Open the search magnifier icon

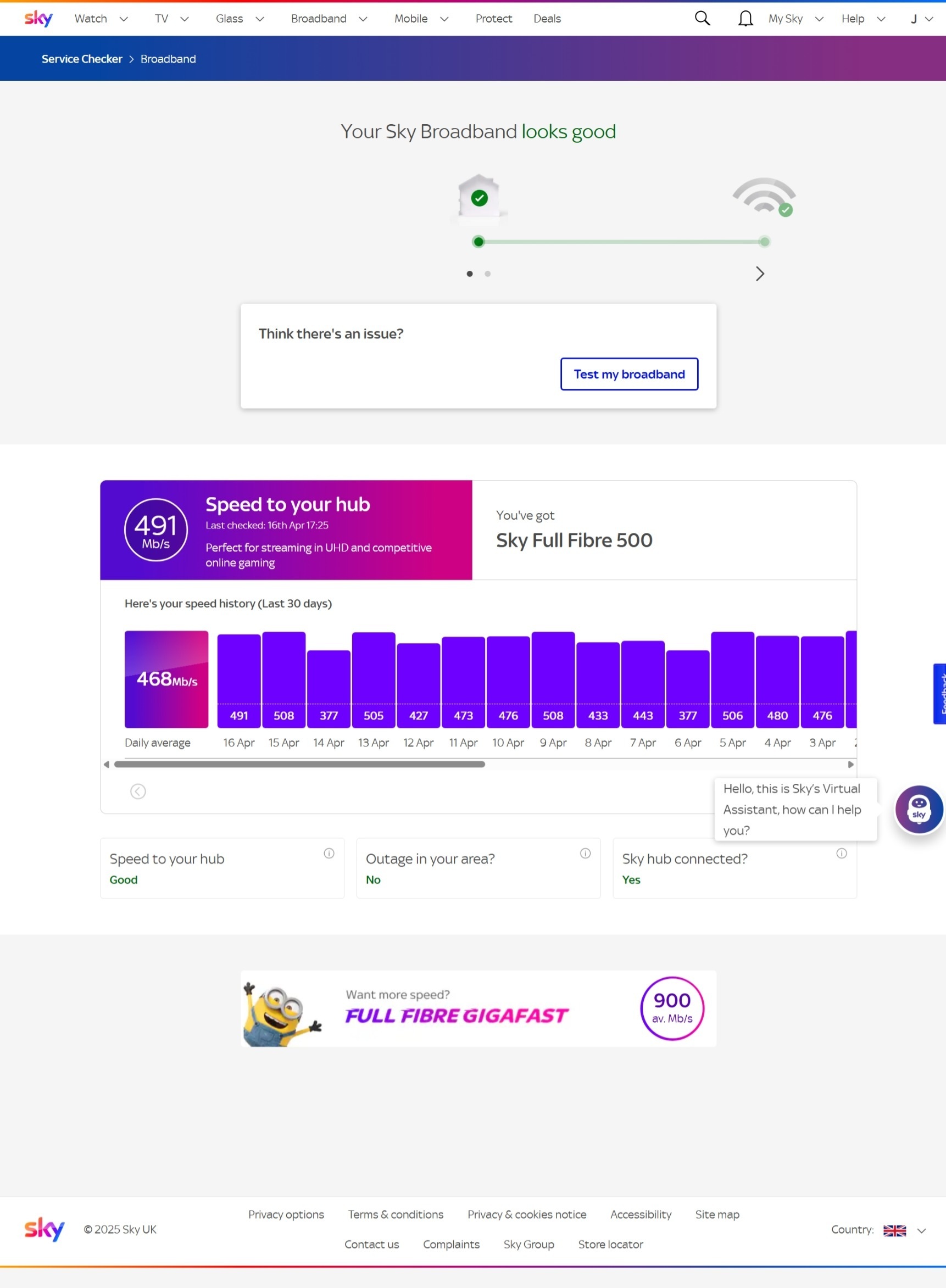[x=702, y=19]
